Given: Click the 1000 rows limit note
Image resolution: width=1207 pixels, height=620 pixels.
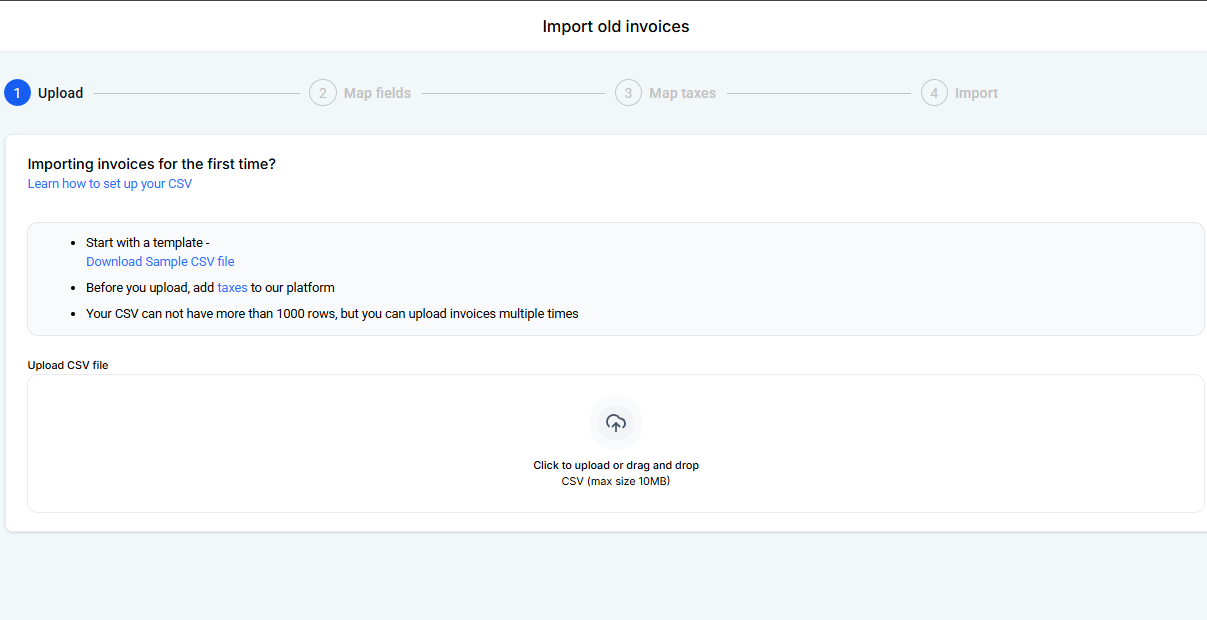Looking at the screenshot, I should pos(332,314).
